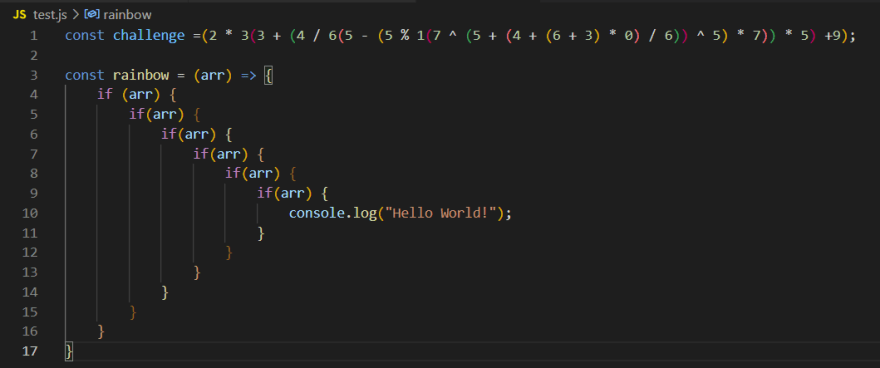Select line number 3 in the gutter
This screenshot has width=880, height=368.
click(x=34, y=75)
